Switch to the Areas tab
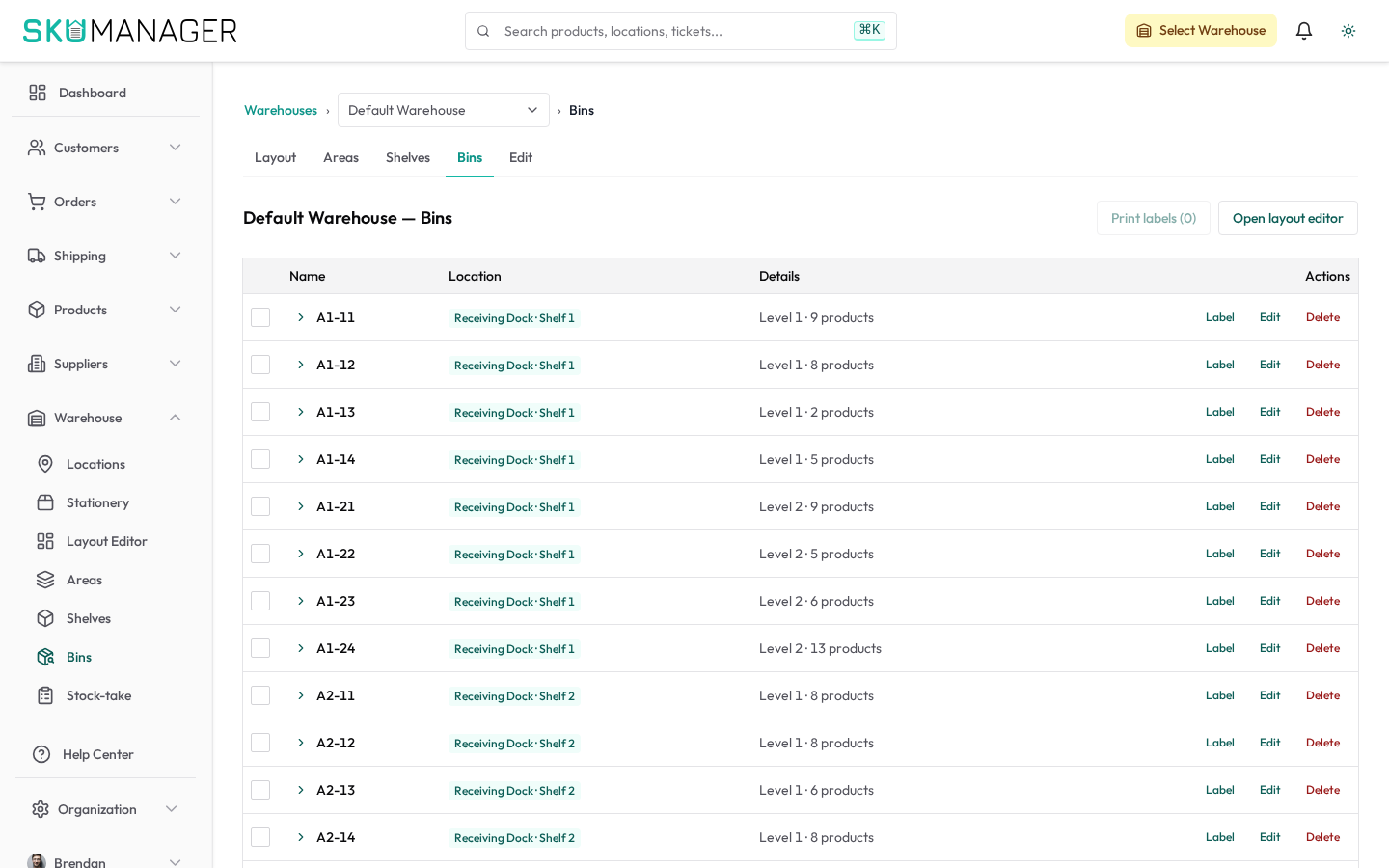The width and height of the screenshot is (1389, 868). (x=340, y=158)
